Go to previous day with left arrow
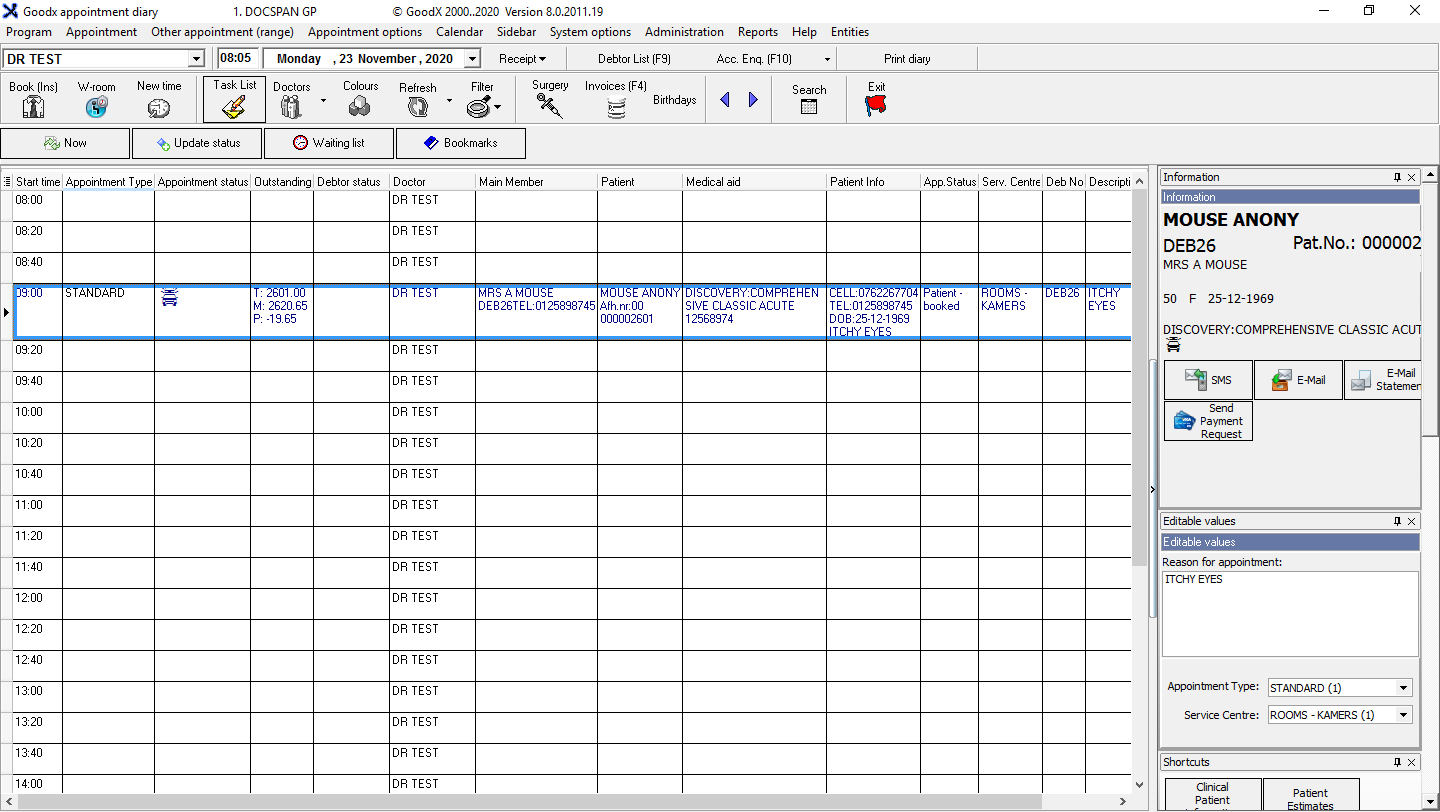 [x=725, y=100]
